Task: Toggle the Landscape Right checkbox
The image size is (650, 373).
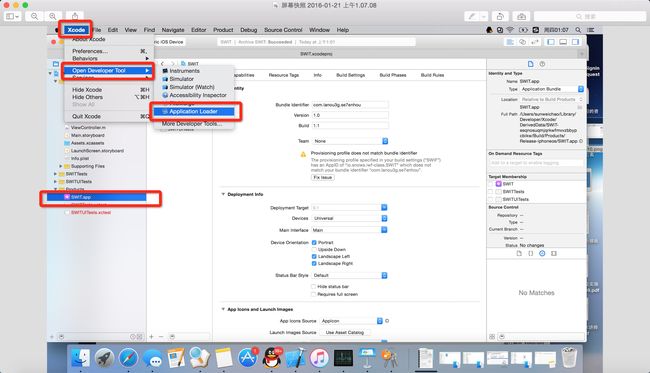Action: [314, 264]
